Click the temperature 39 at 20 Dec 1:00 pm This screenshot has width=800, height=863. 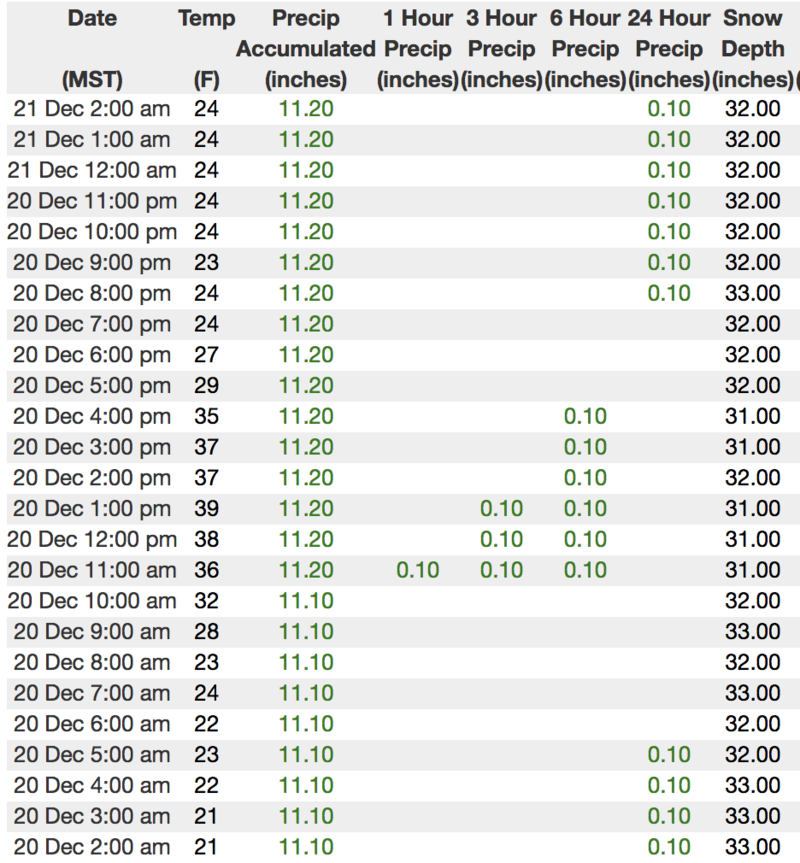coord(206,509)
